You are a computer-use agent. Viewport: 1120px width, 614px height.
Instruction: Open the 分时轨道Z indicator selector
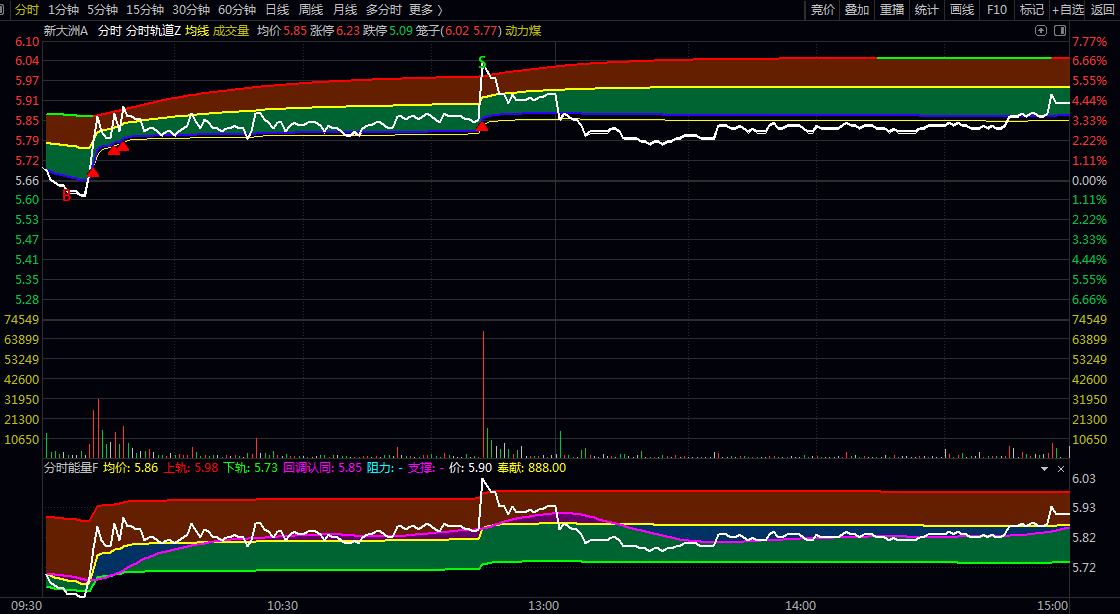click(x=153, y=31)
